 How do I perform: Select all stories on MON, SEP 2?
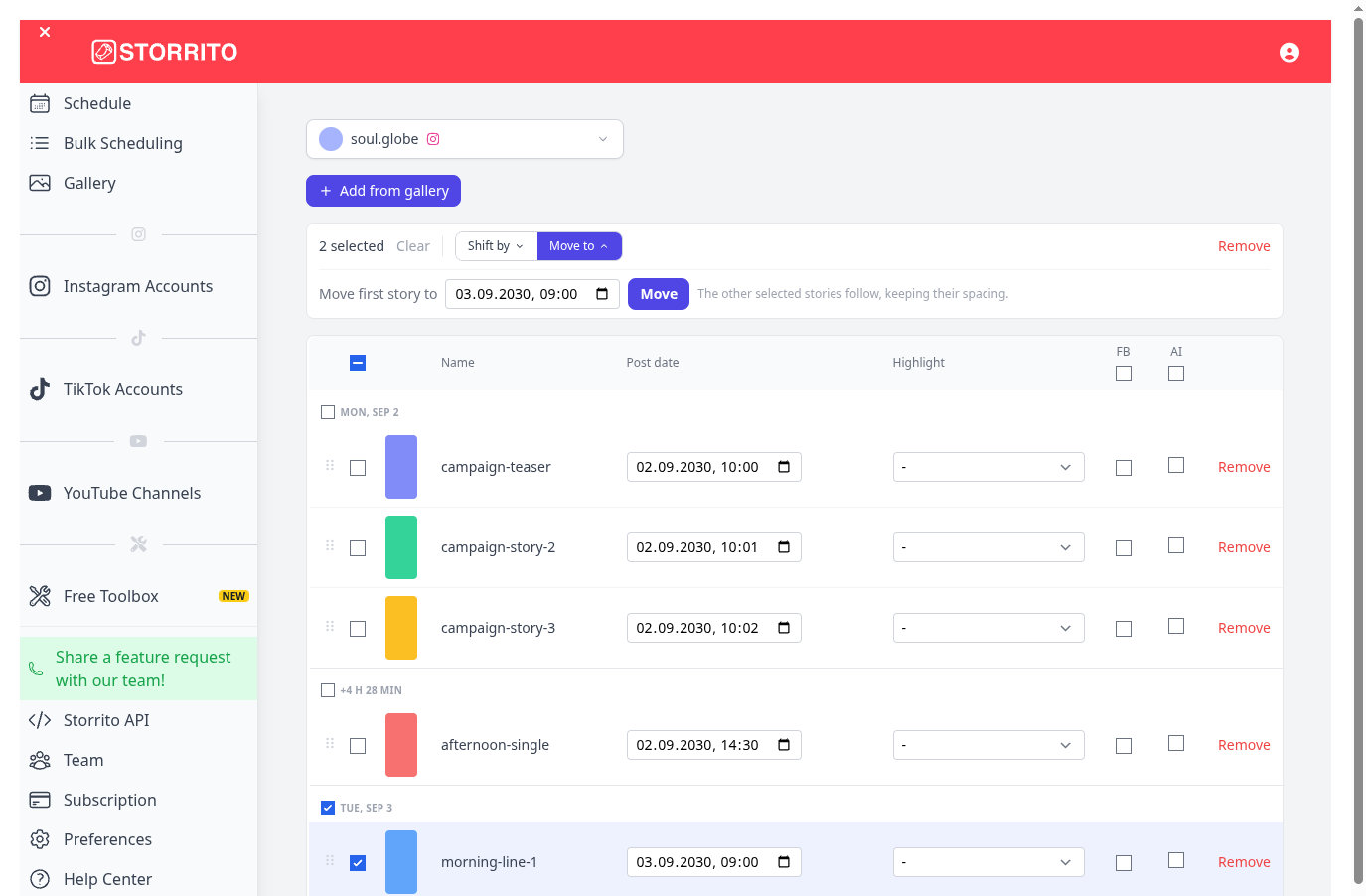point(328,412)
